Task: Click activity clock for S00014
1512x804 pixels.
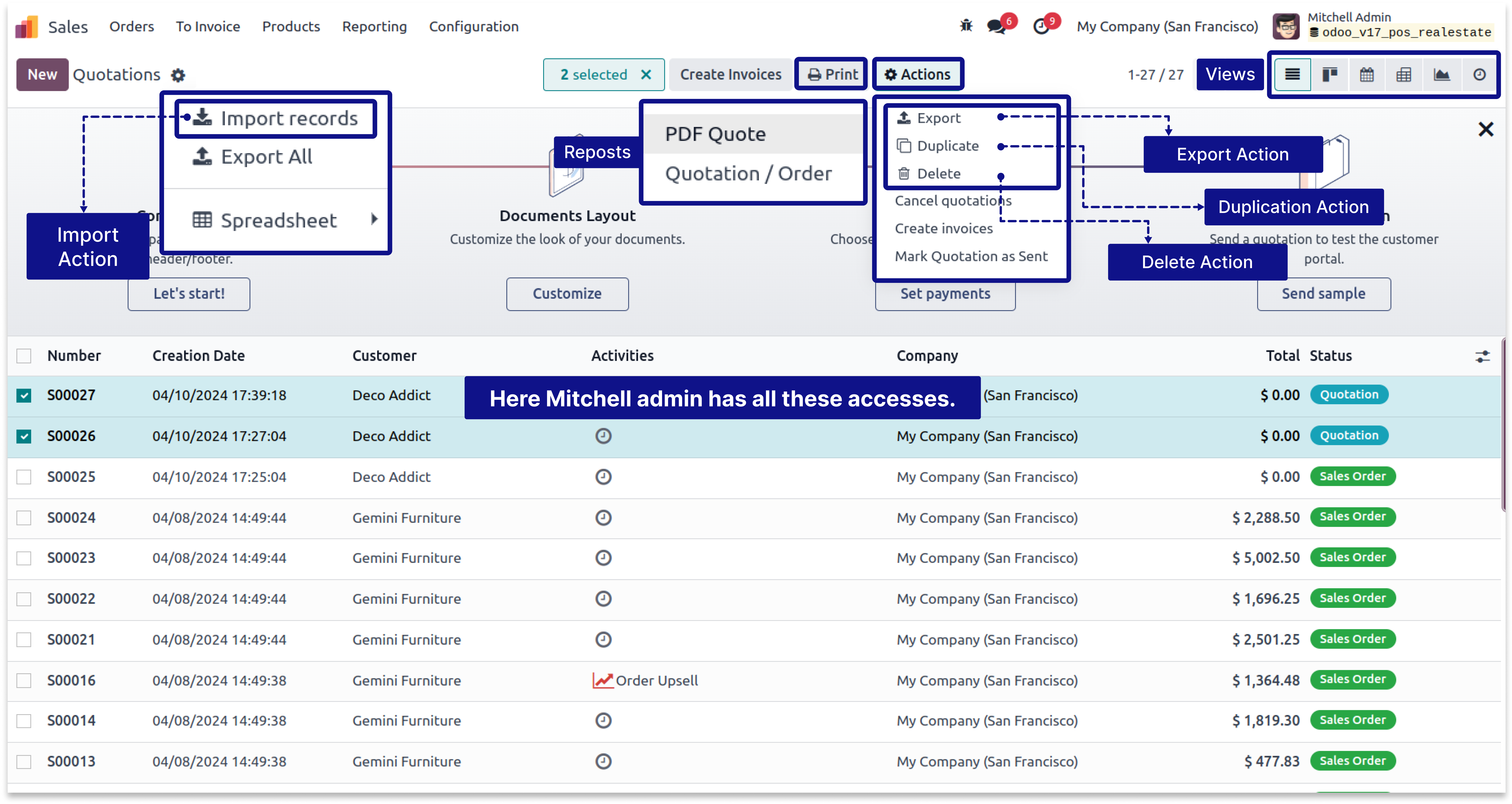Action: pos(603,720)
